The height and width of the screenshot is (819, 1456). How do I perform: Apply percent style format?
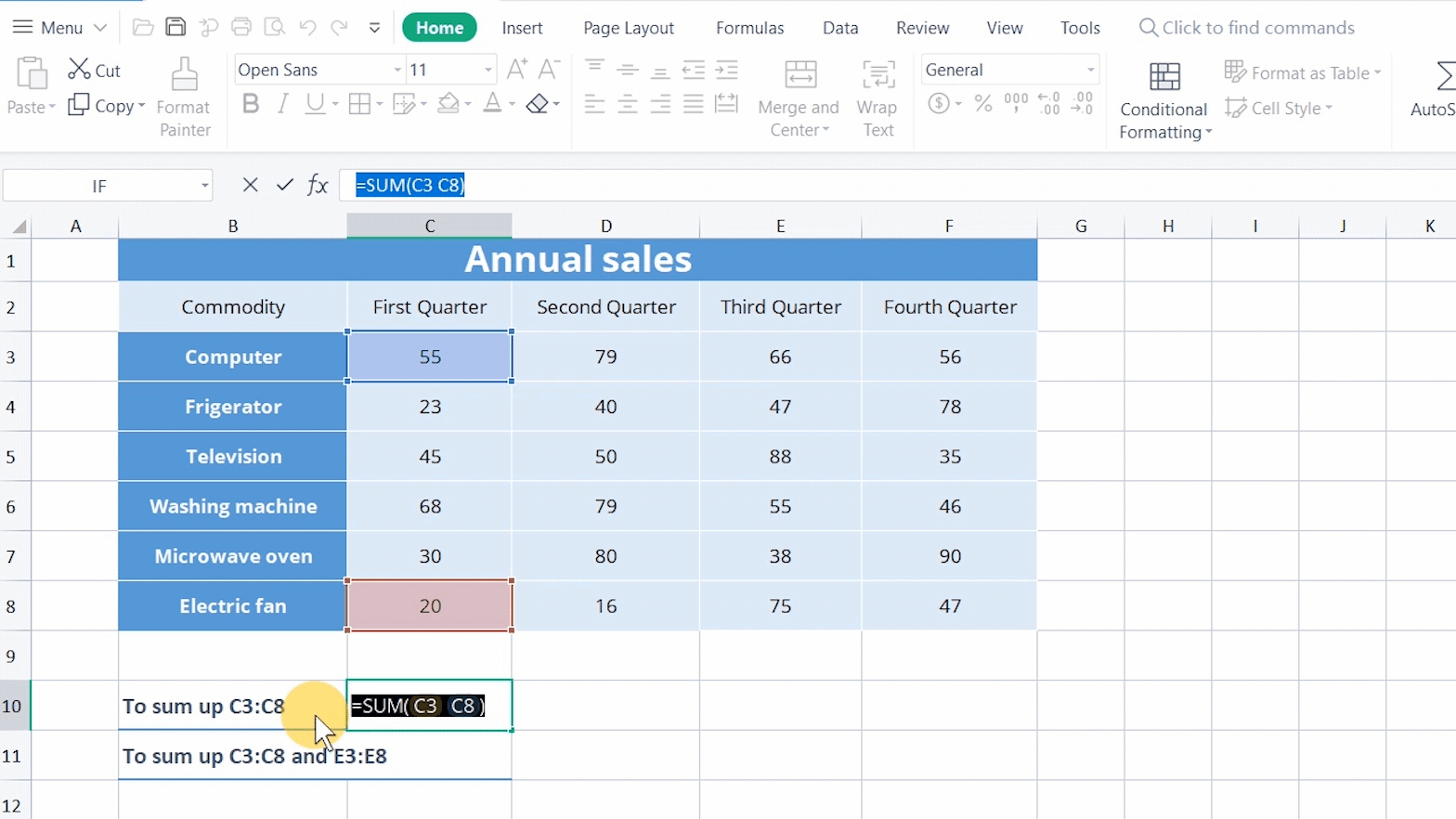point(983,103)
